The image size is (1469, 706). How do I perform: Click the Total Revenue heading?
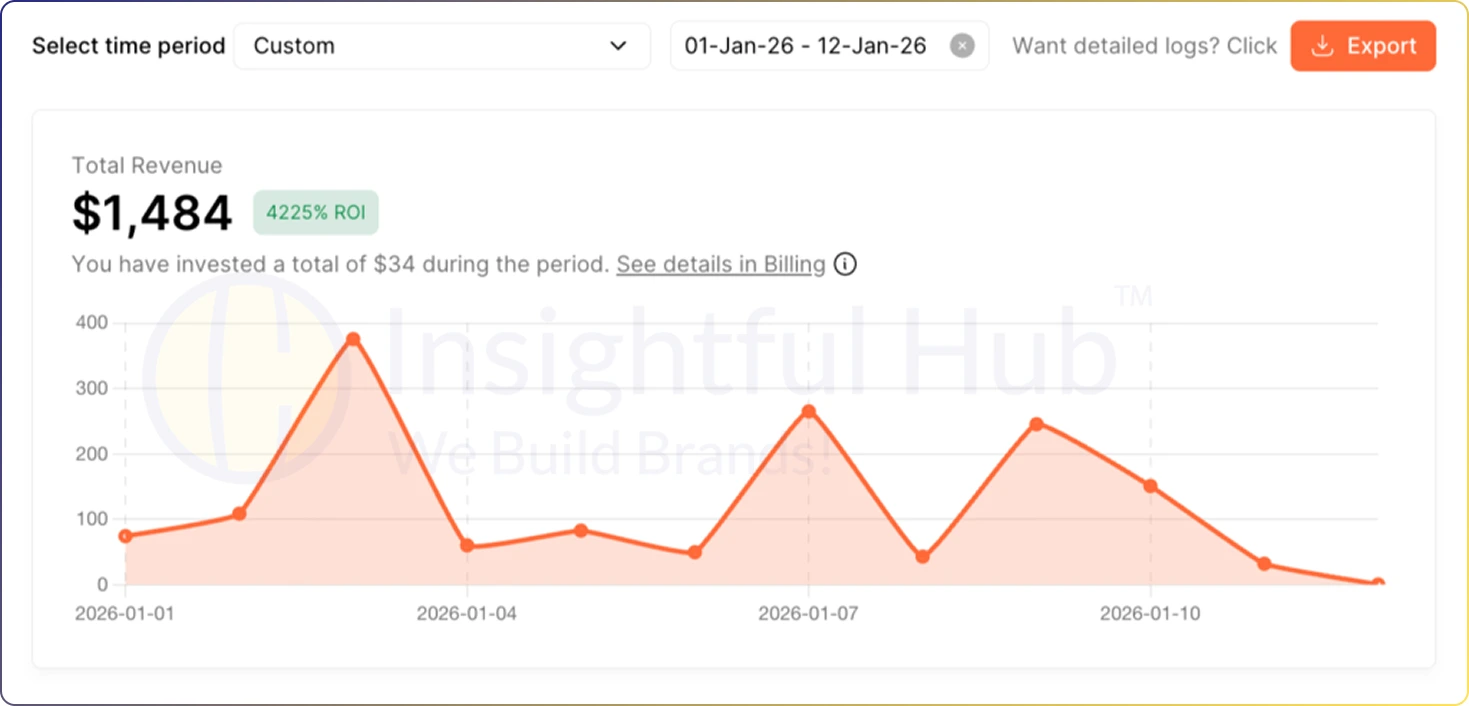tap(147, 165)
